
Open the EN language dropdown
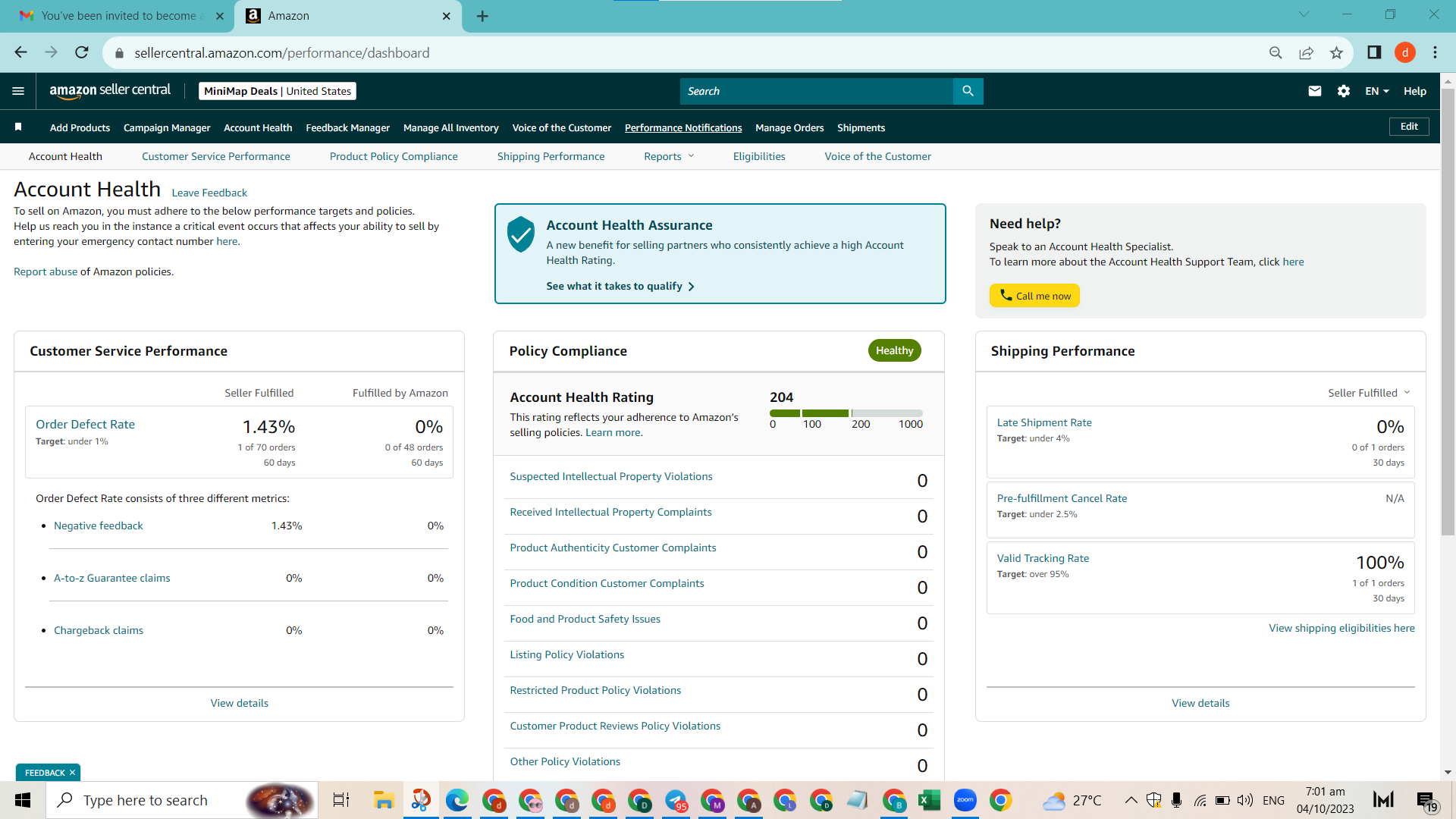(1377, 91)
